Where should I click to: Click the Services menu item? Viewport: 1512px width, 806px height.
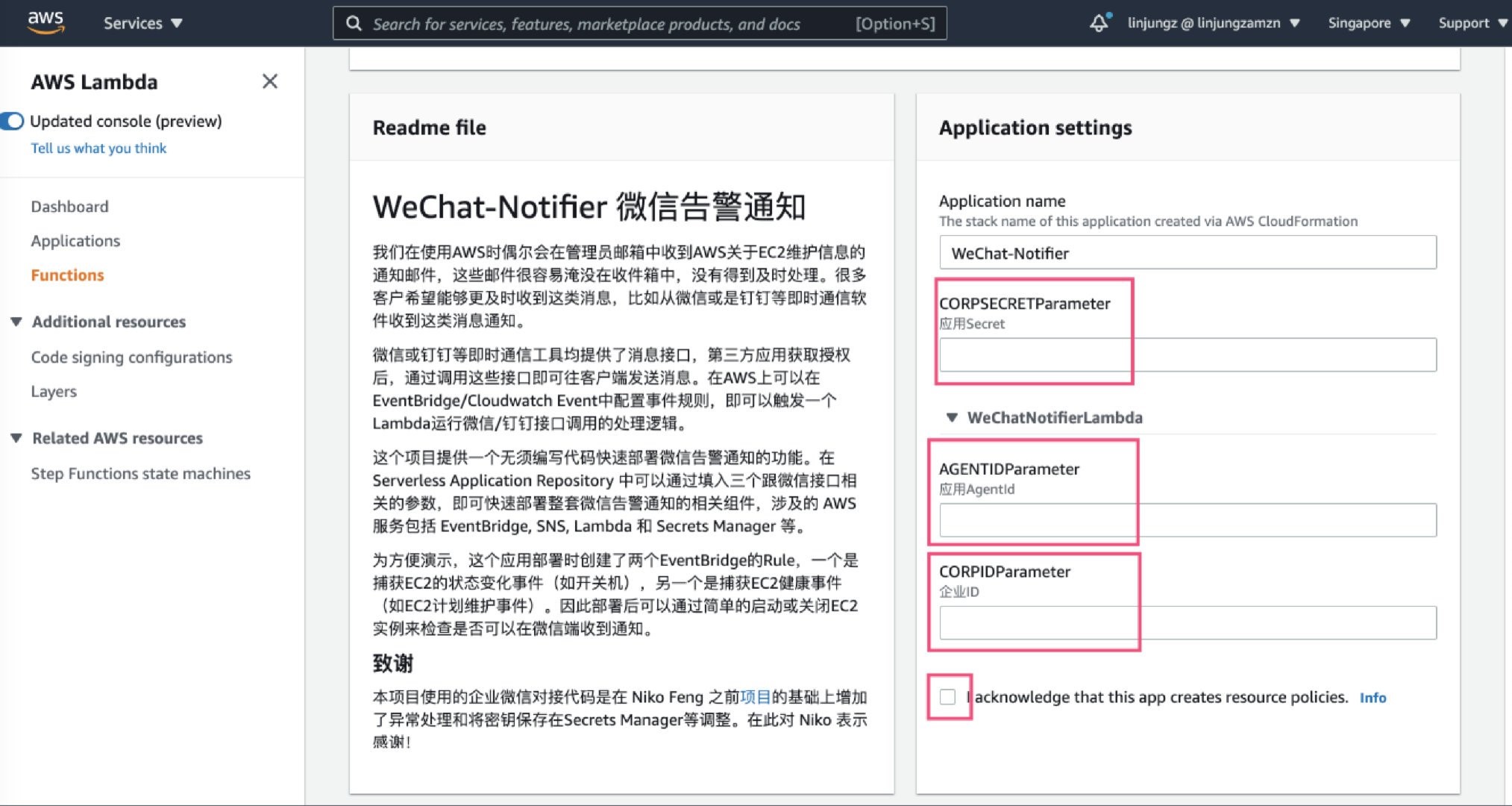point(141,23)
